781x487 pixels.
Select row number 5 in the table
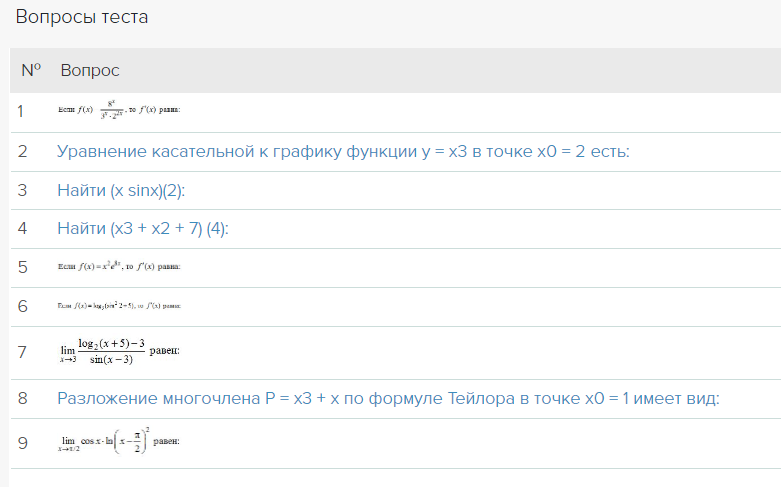(22, 267)
